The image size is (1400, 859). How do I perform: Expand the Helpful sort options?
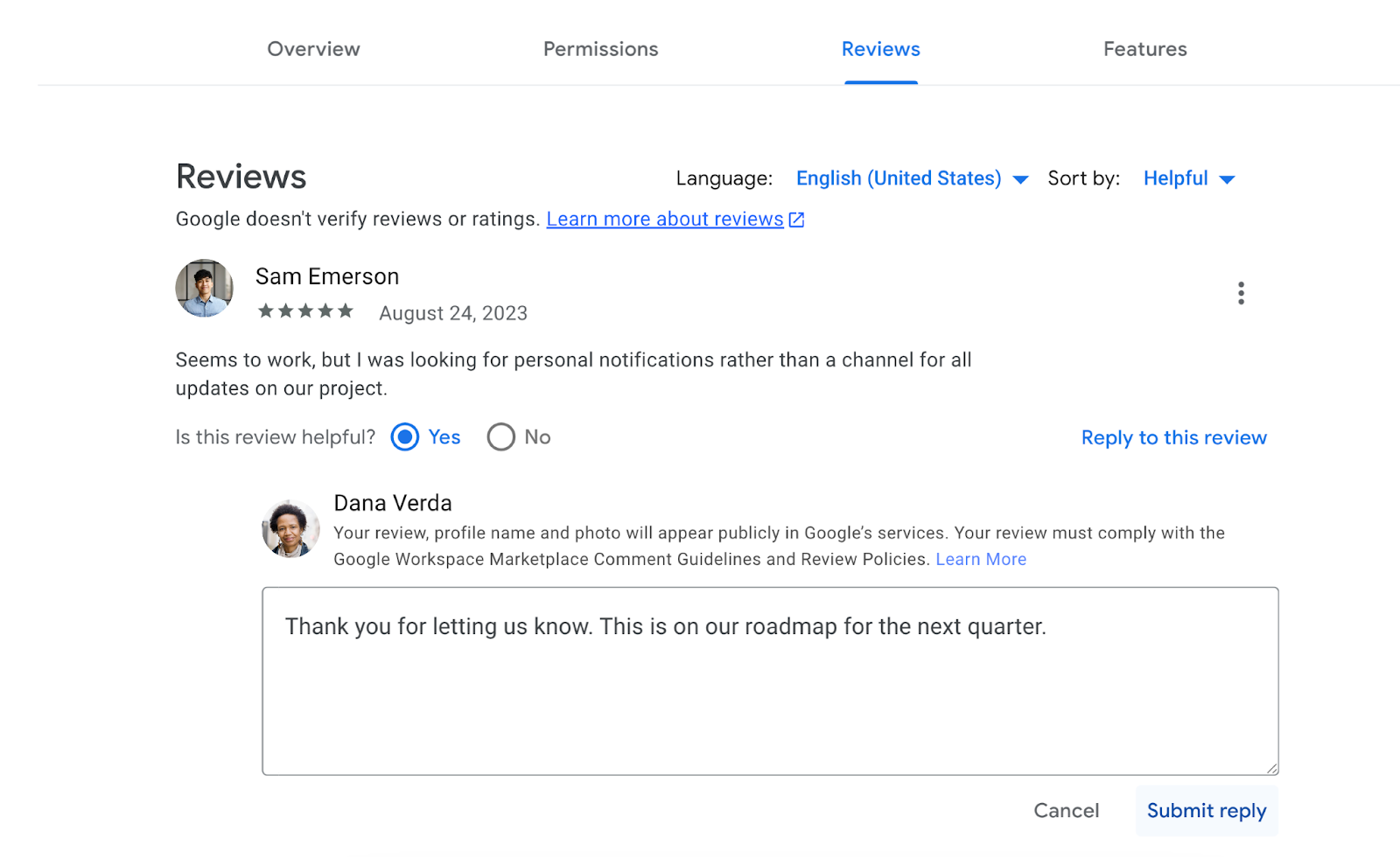(x=1176, y=178)
